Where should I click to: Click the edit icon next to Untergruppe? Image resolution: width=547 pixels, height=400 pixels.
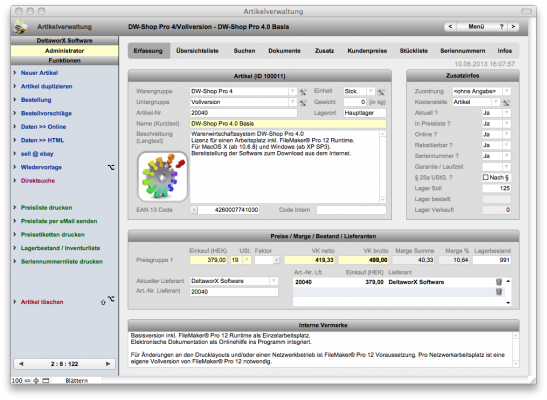303,103
